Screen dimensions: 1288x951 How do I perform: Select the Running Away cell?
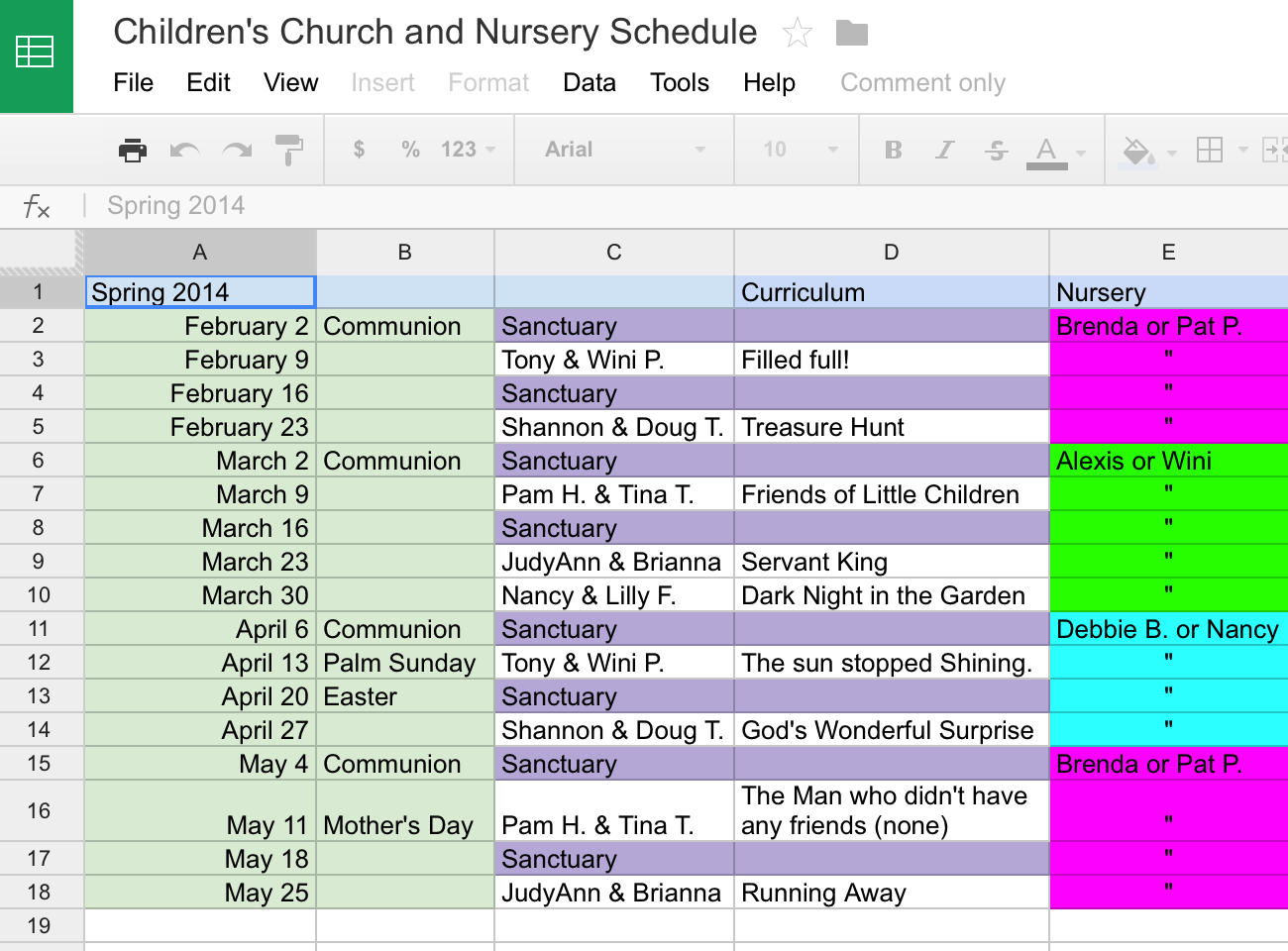click(892, 893)
